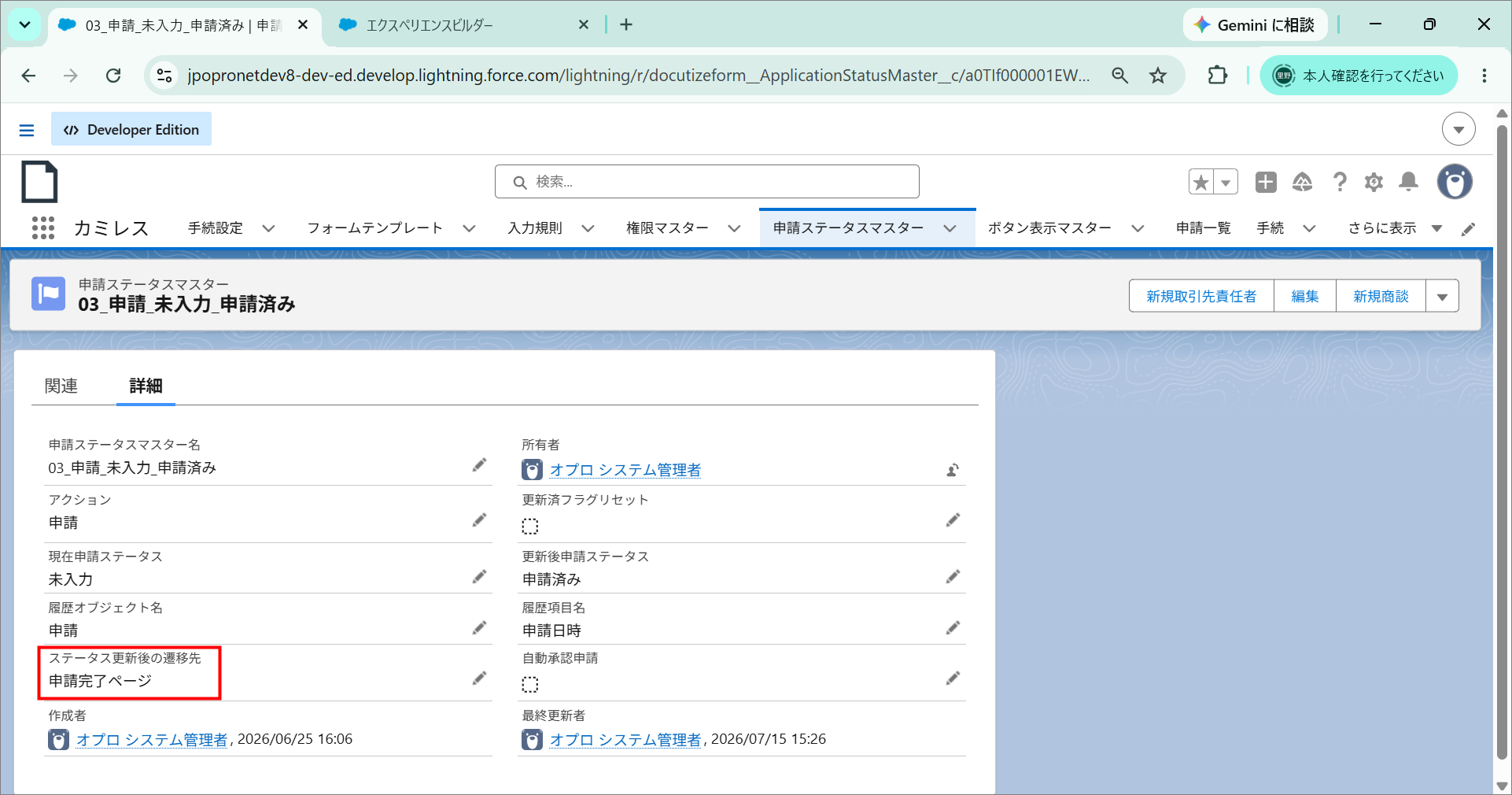Viewport: 1512px width, 795px height.
Task: Switch to 関連 tab
Action: pos(61,386)
